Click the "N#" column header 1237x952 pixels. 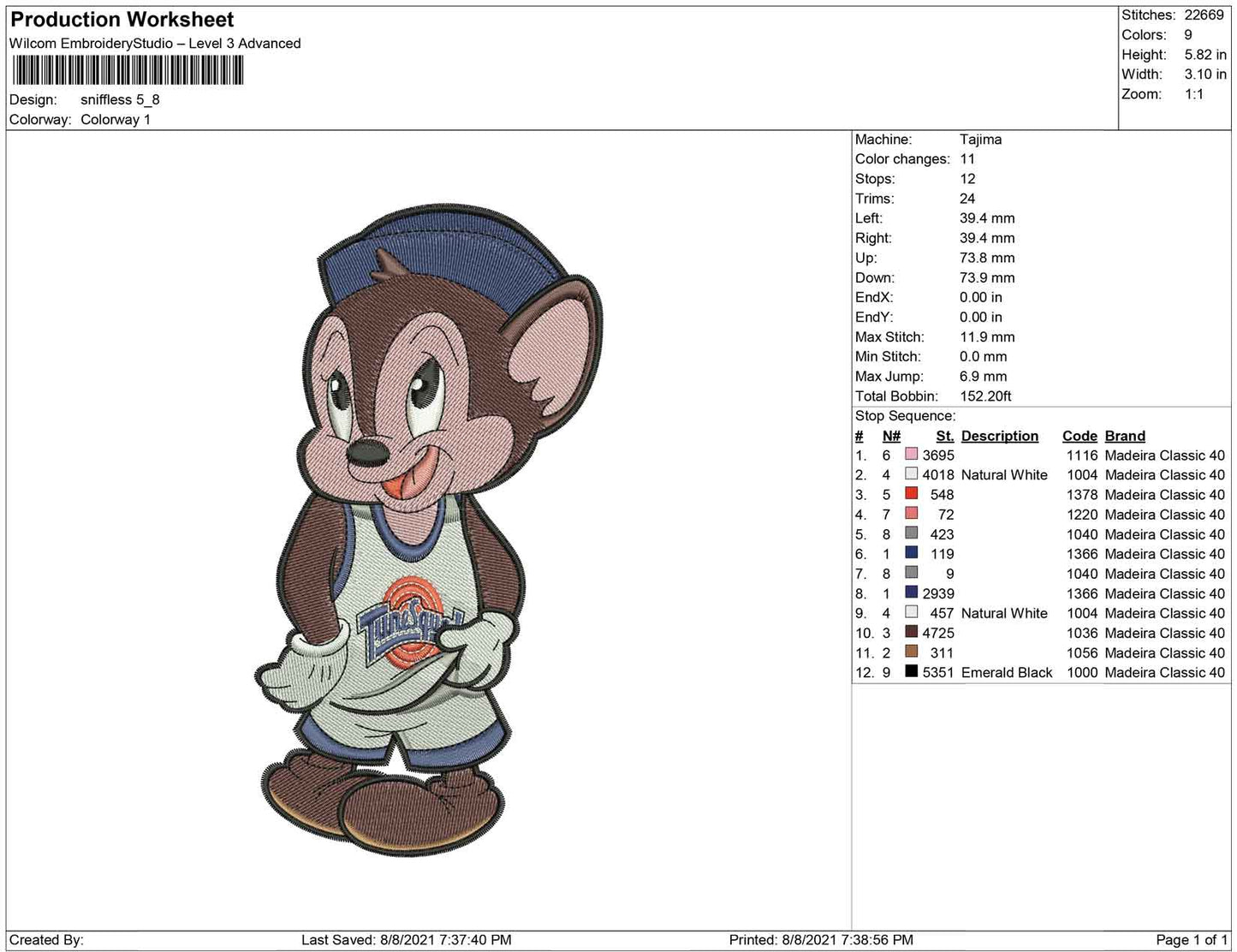point(891,436)
